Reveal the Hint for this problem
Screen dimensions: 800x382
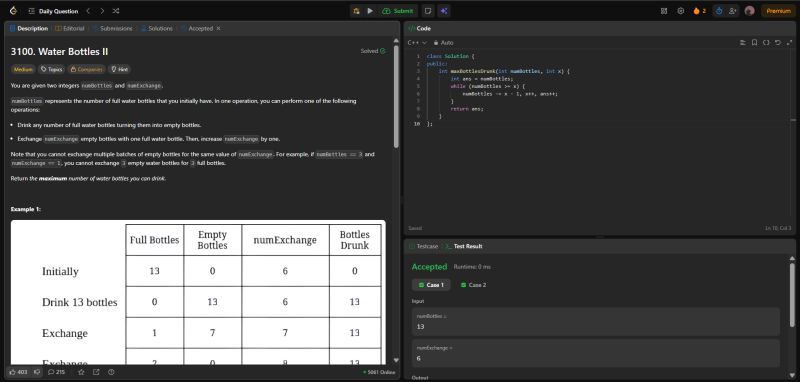click(119, 69)
